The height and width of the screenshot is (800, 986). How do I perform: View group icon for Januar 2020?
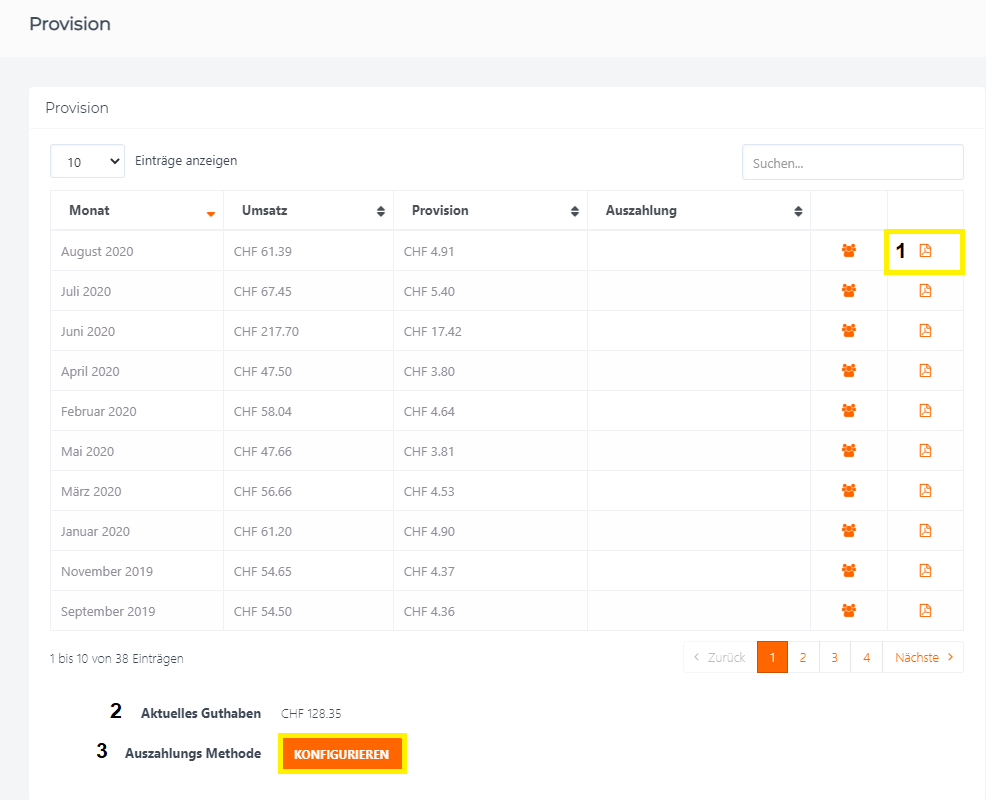pos(849,531)
